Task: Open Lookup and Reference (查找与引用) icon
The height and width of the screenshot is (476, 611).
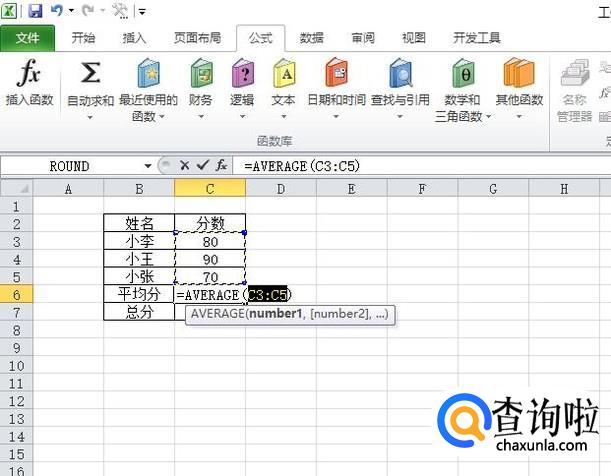Action: [401, 73]
